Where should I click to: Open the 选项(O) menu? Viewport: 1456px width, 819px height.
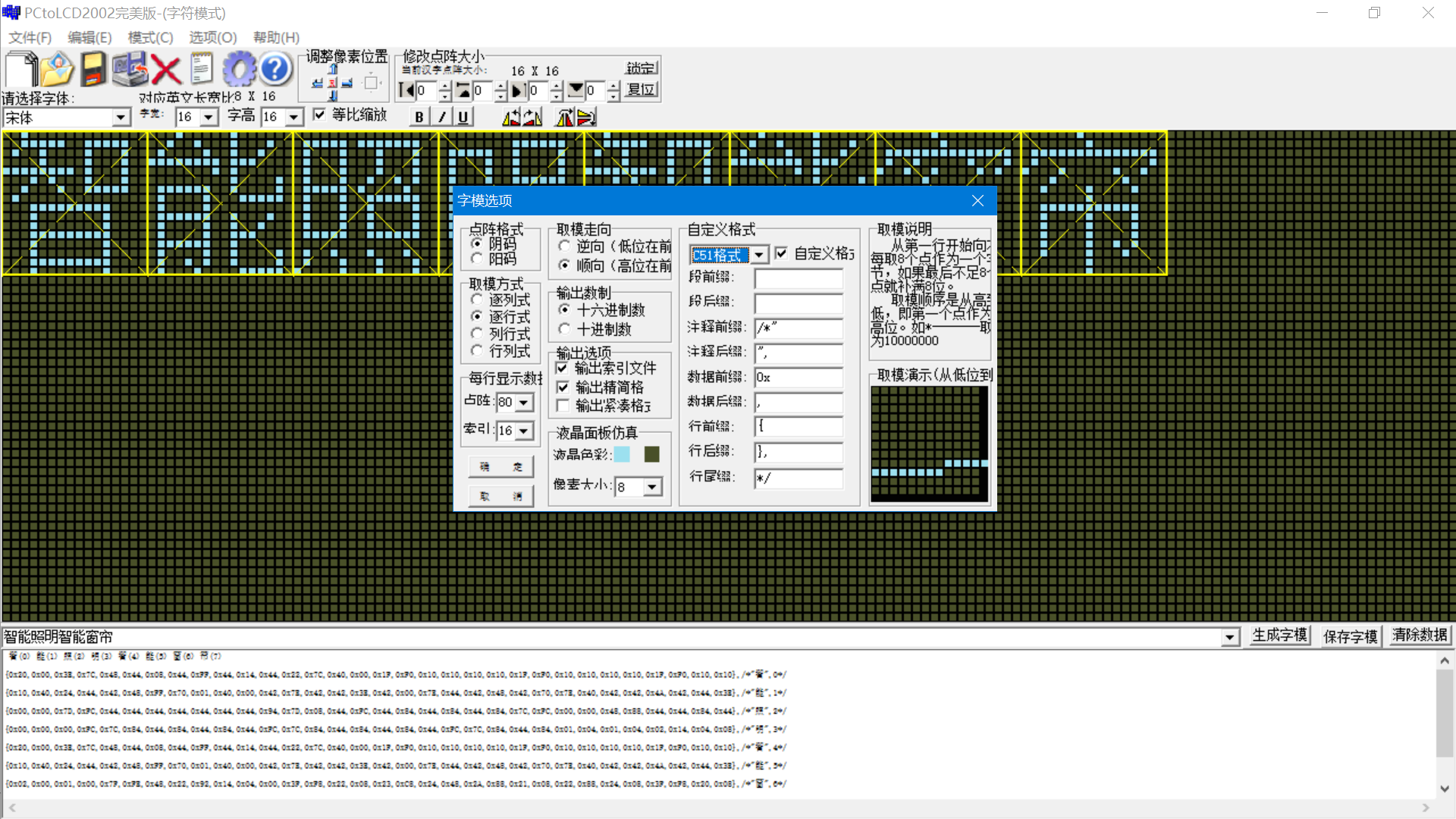pyautogui.click(x=212, y=37)
